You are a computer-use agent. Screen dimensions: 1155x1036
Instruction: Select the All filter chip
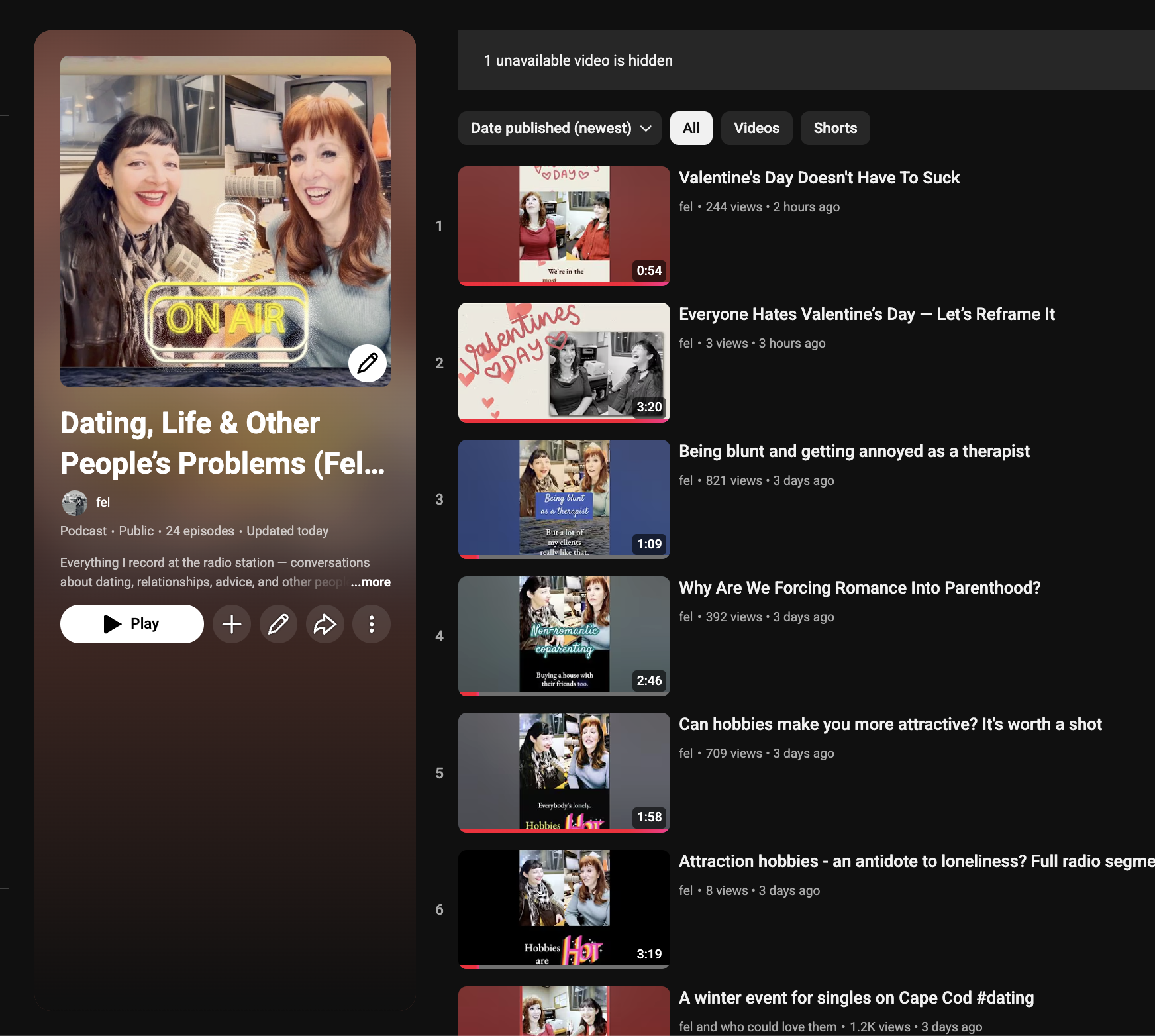pyautogui.click(x=691, y=128)
